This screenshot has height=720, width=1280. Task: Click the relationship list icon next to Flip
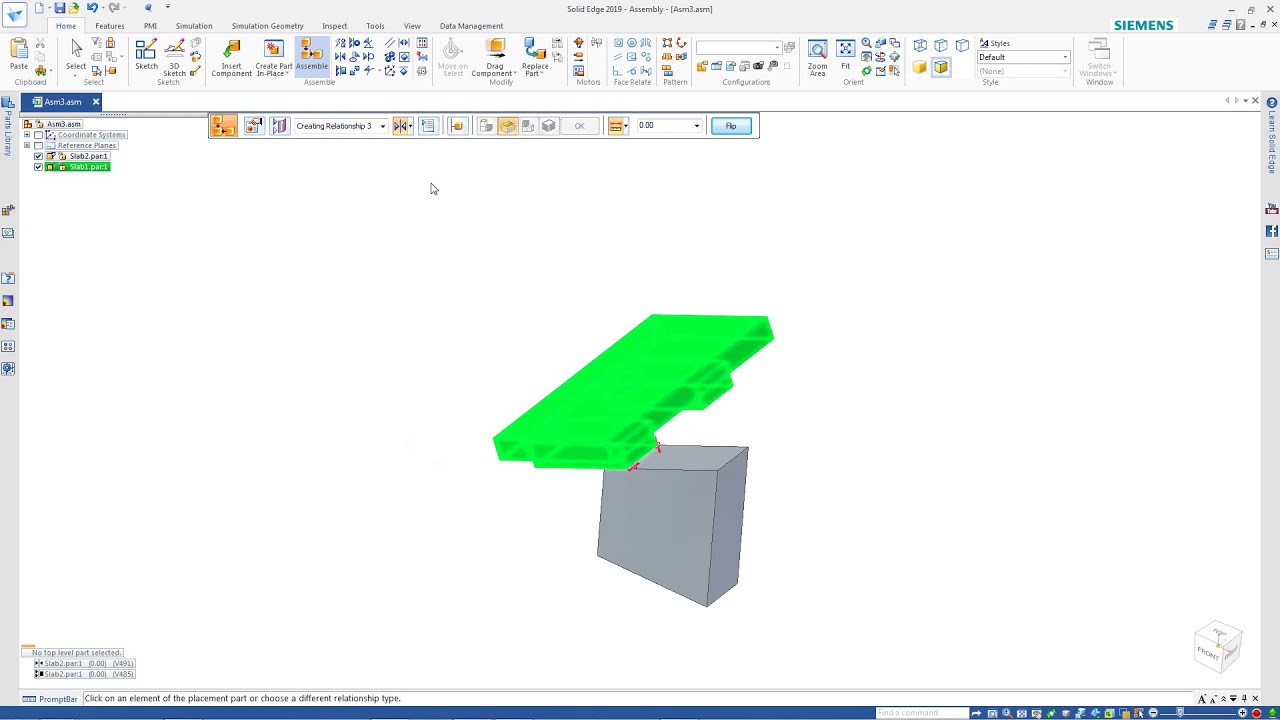[428, 126]
